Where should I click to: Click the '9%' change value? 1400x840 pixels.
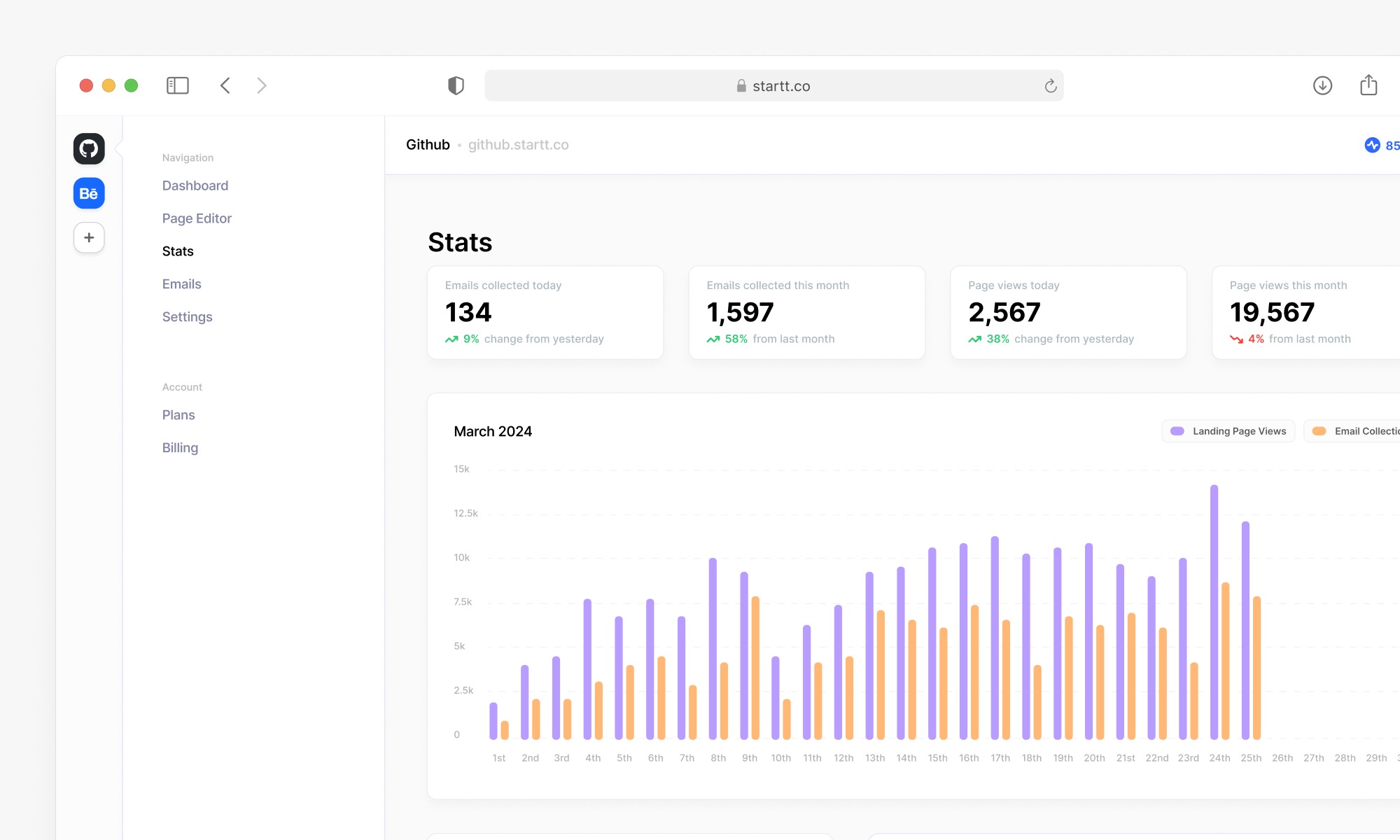(x=471, y=339)
